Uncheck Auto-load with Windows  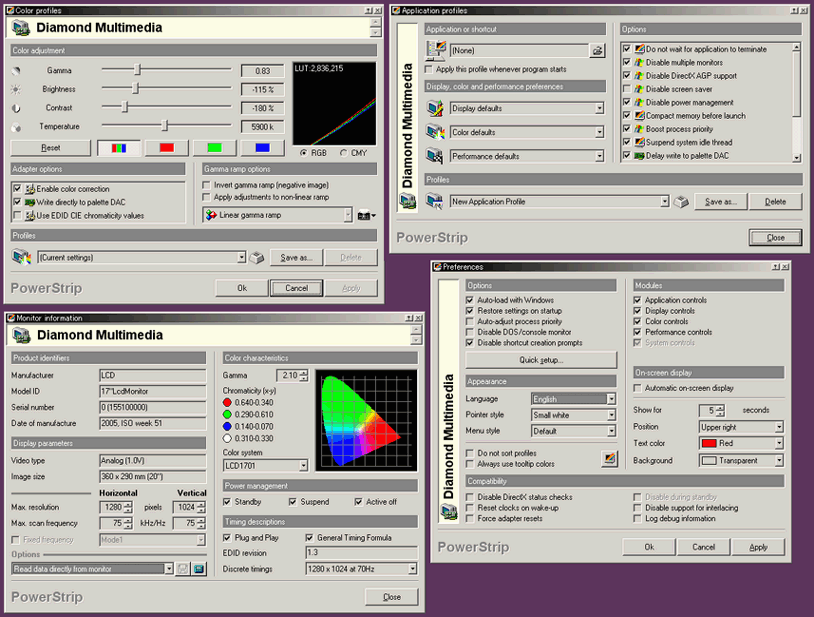click(x=471, y=300)
